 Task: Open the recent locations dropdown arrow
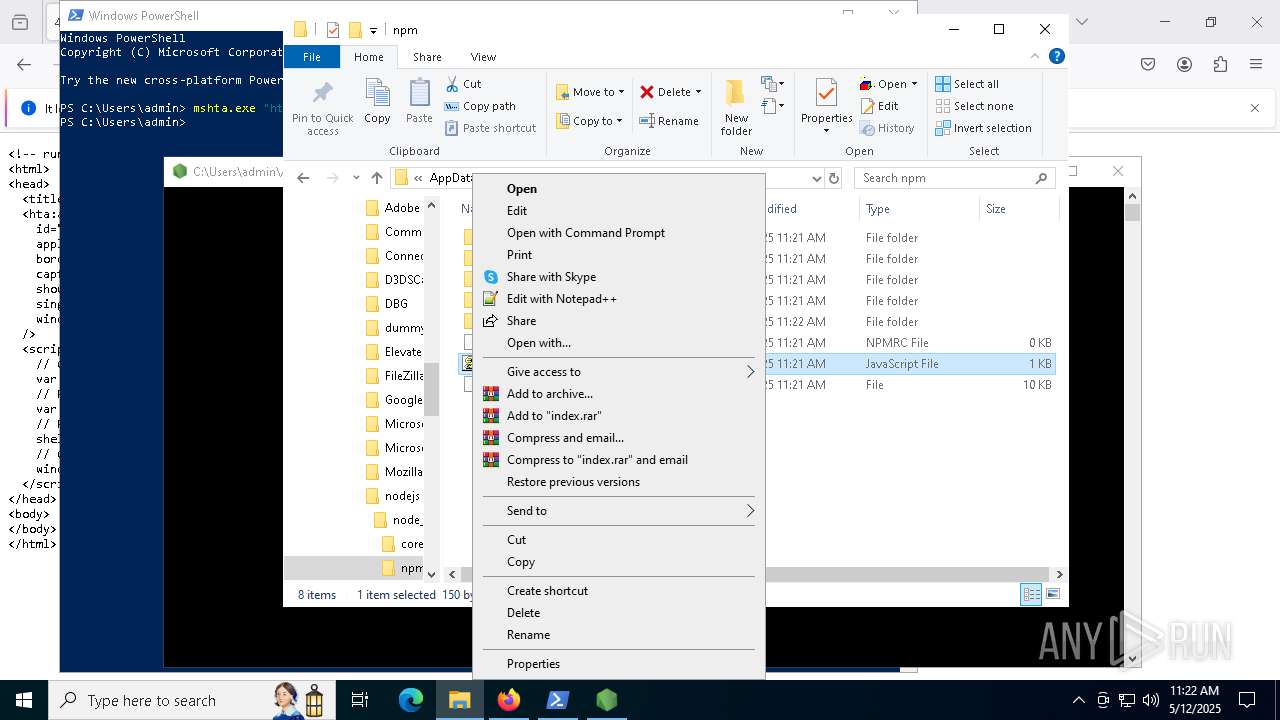pos(356,178)
